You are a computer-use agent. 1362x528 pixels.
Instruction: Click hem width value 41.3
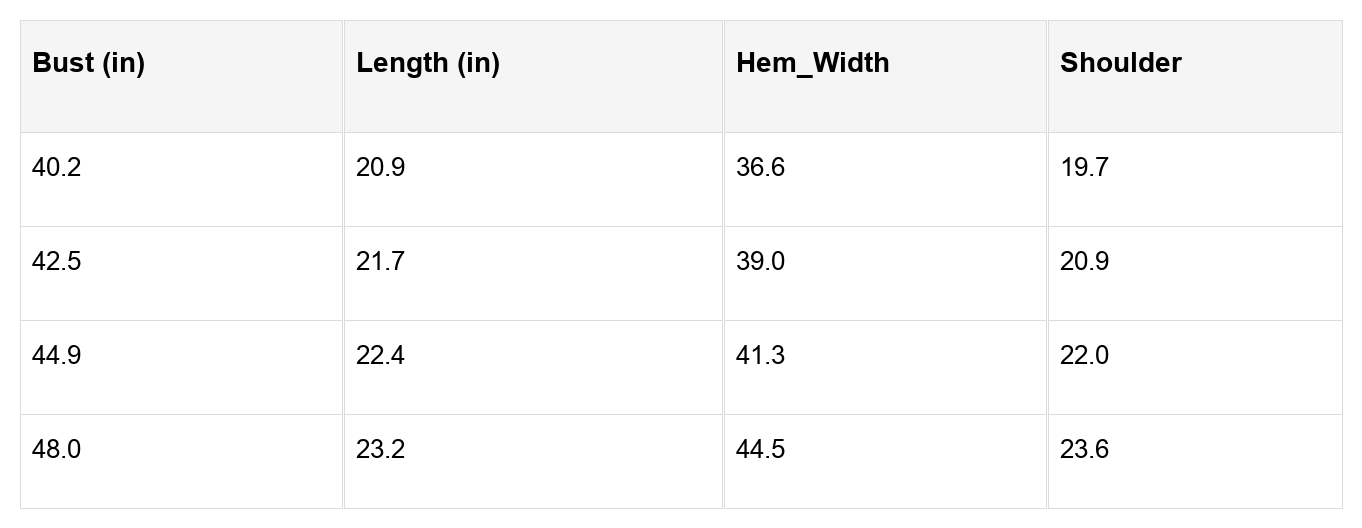(760, 356)
